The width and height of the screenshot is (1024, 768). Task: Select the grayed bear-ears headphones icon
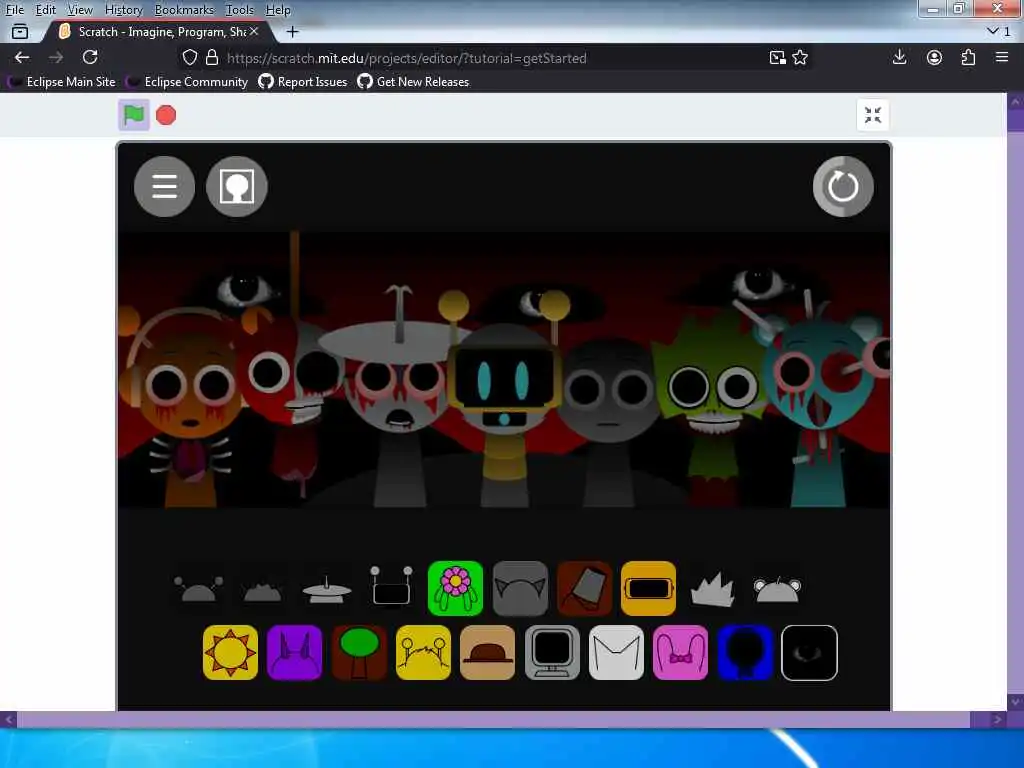(777, 589)
